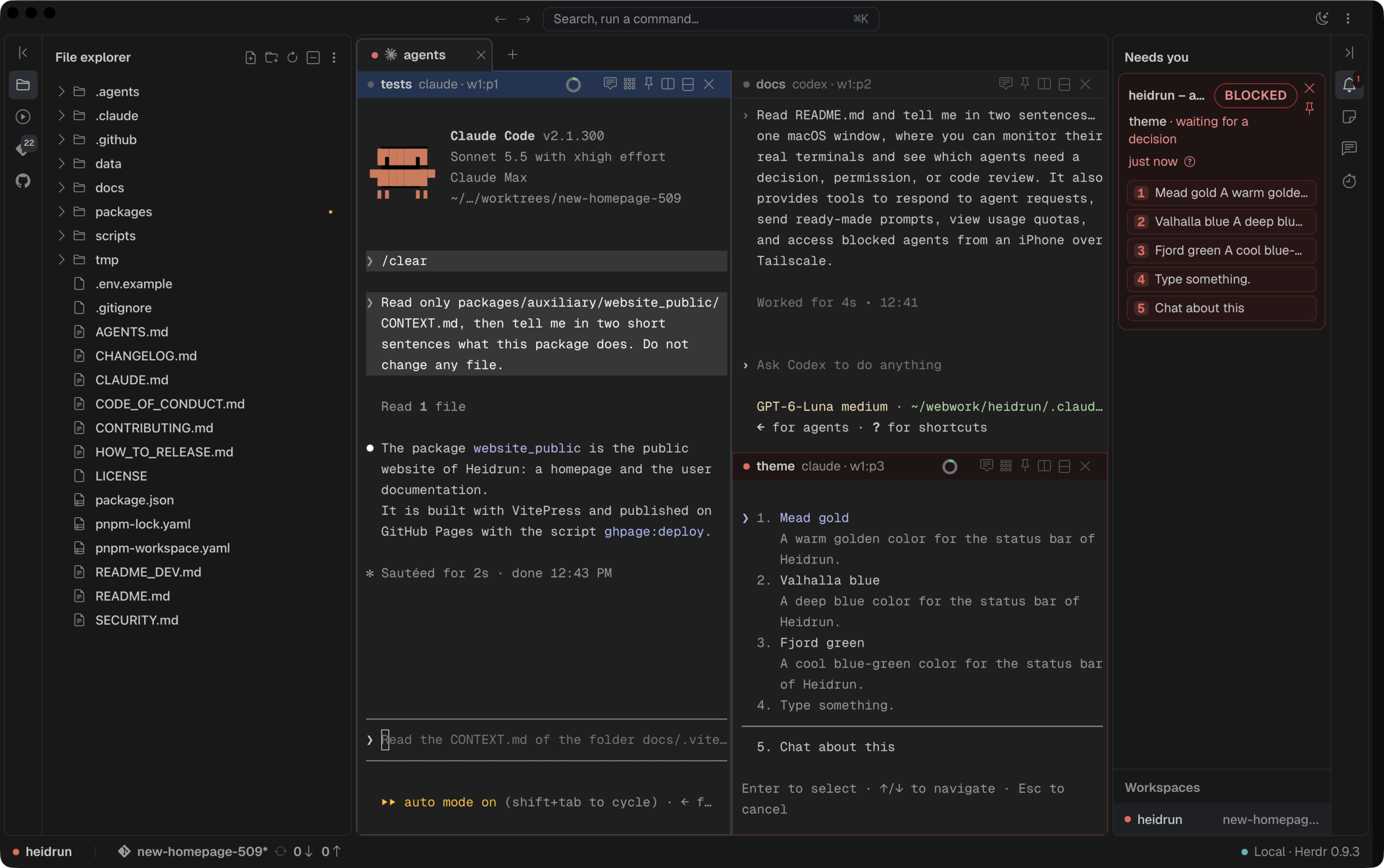Open the comment icon on the docs pane
This screenshot has height=868, width=1384.
tap(1005, 84)
